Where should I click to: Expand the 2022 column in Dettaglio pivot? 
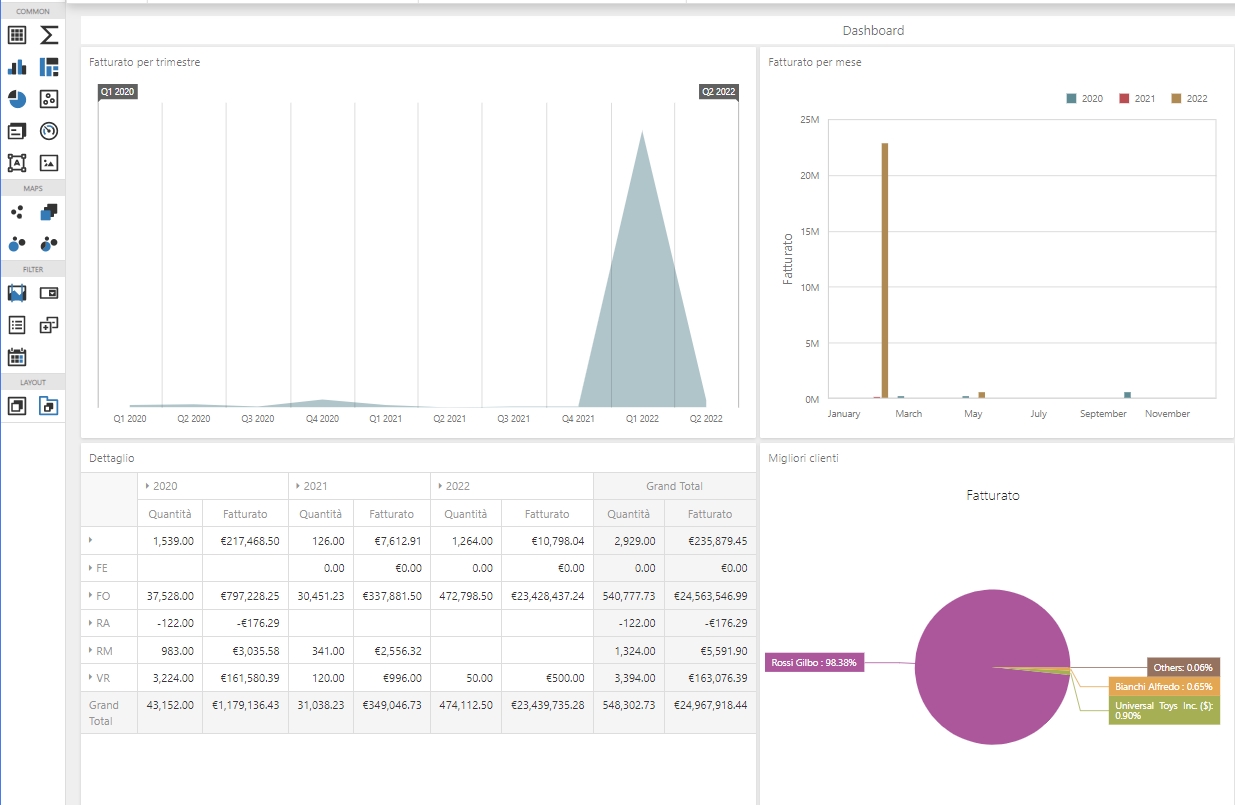441,486
